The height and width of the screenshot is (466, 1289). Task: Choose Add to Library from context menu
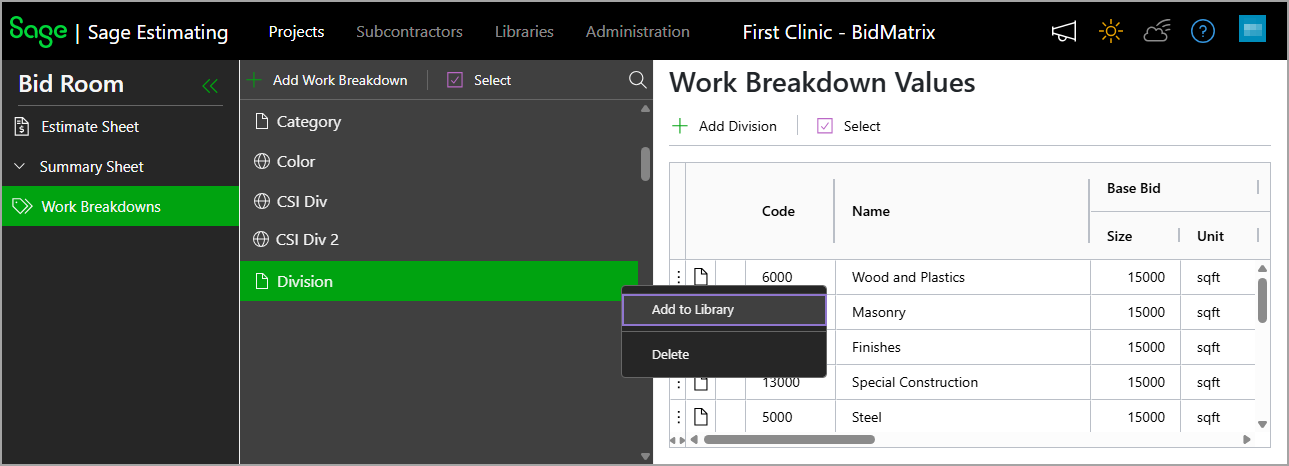724,310
